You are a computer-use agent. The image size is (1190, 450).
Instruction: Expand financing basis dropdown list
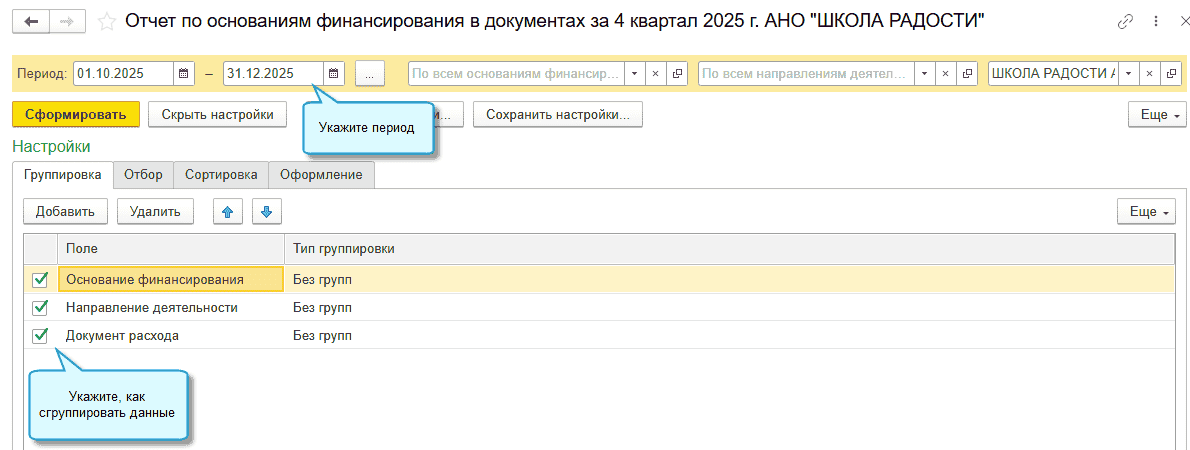(633, 74)
